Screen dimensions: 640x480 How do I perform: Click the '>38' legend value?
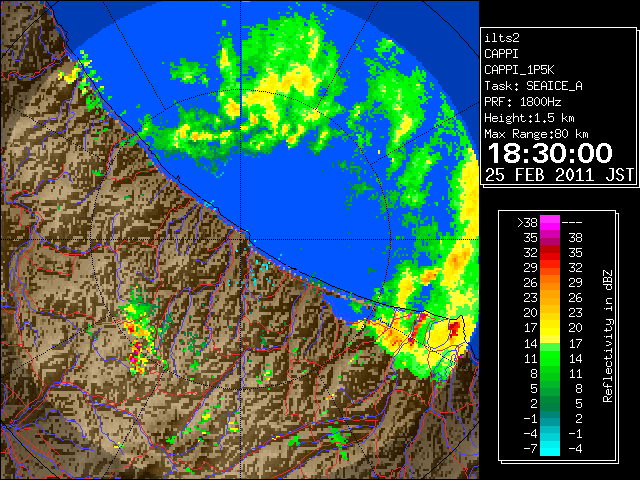(x=527, y=223)
